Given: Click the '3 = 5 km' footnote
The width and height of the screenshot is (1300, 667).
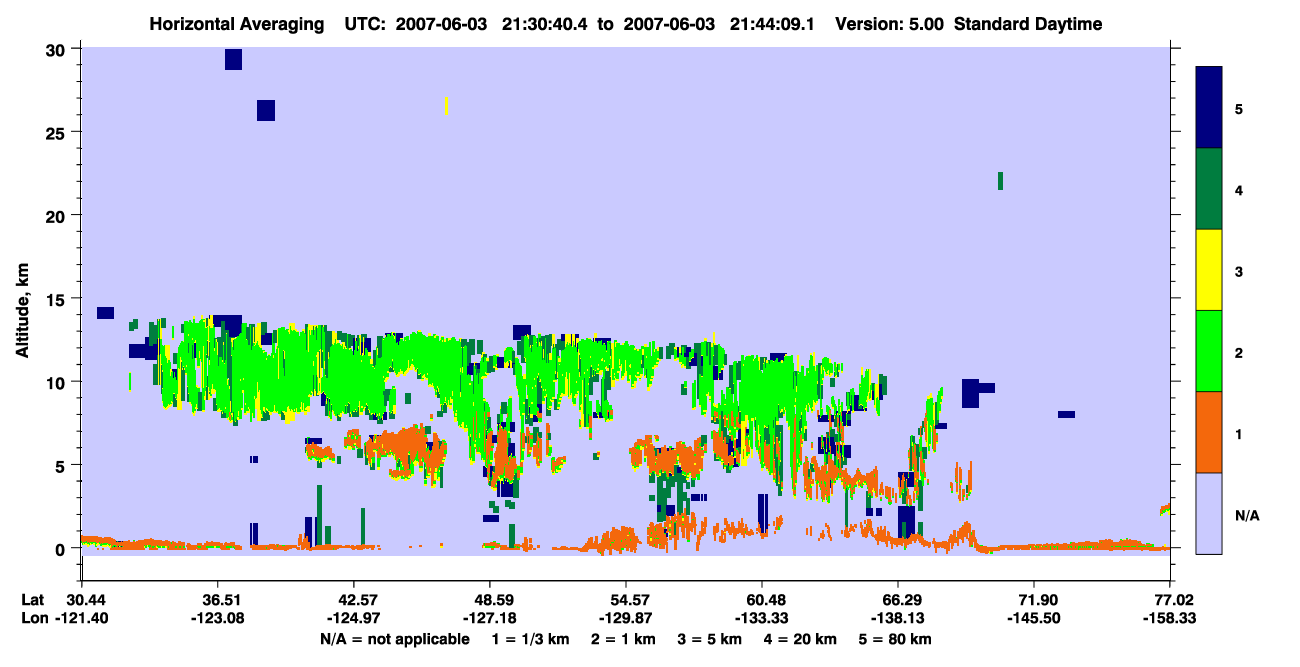Looking at the screenshot, I should click(x=709, y=639).
